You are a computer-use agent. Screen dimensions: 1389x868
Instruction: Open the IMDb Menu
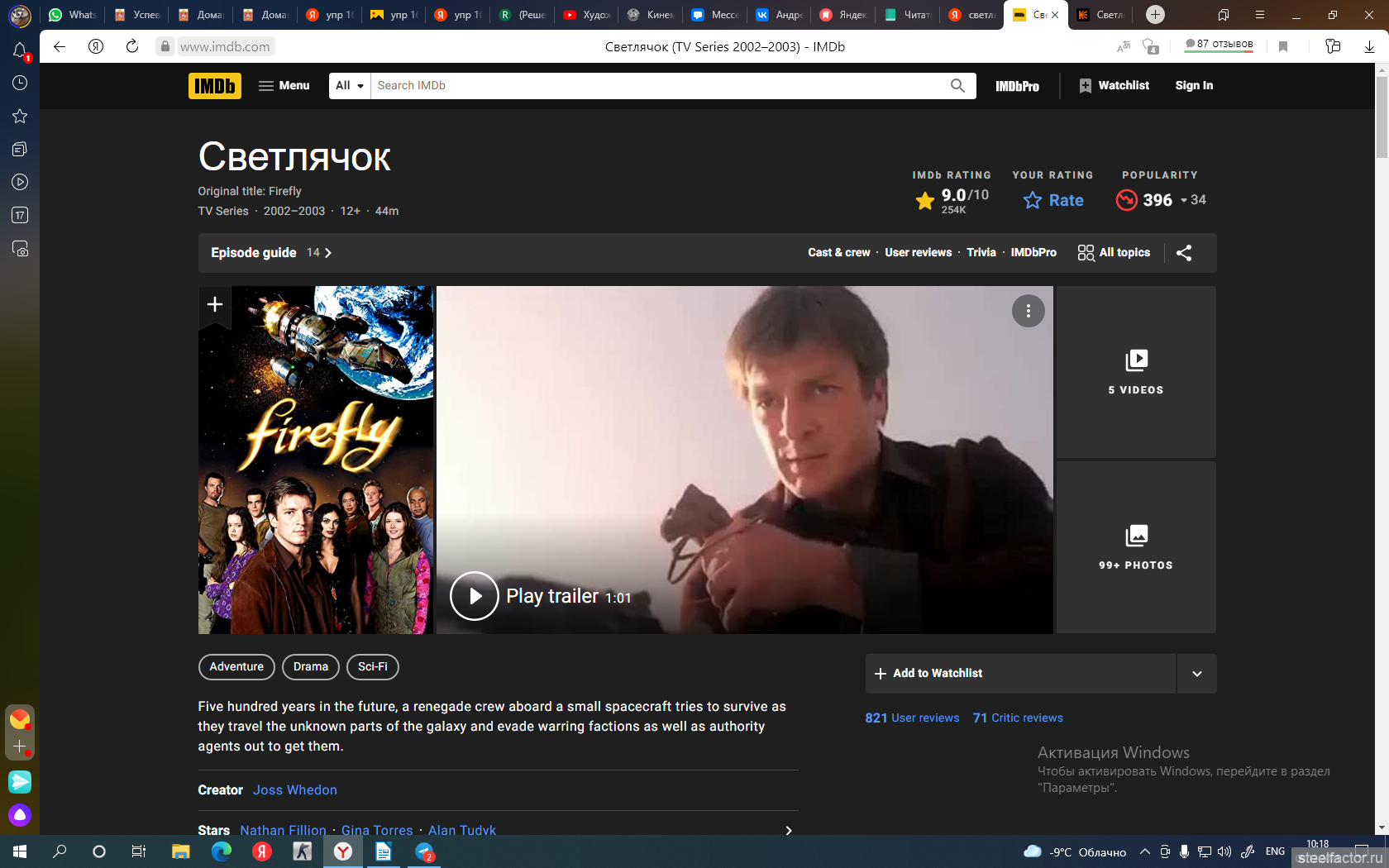click(284, 86)
